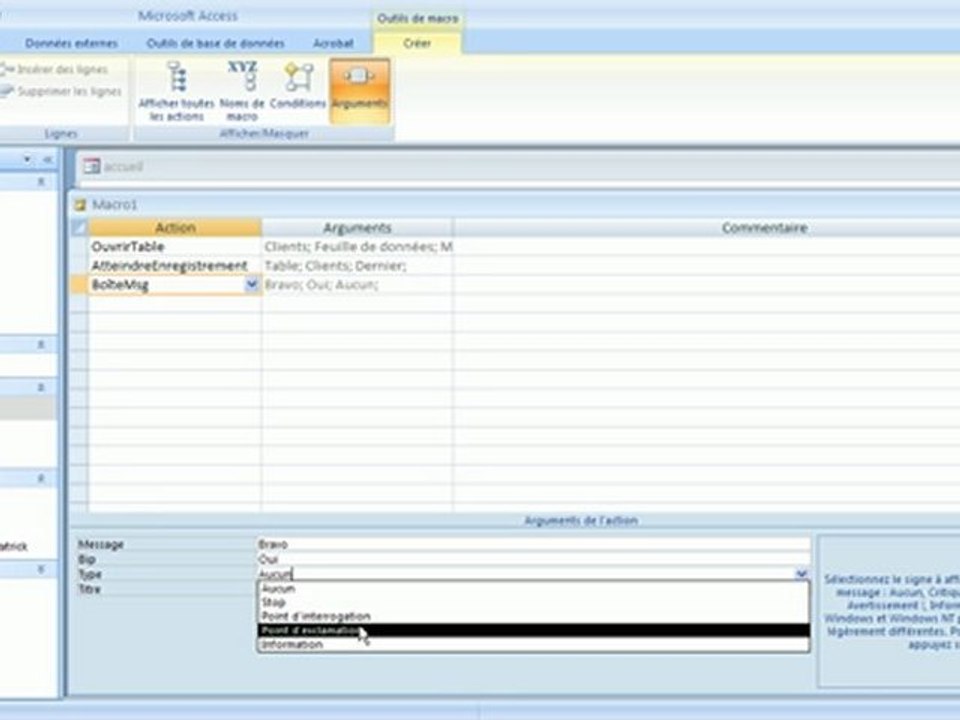The width and height of the screenshot is (960, 720).
Task: Select the Créer ribbon tab
Action: pos(417,43)
